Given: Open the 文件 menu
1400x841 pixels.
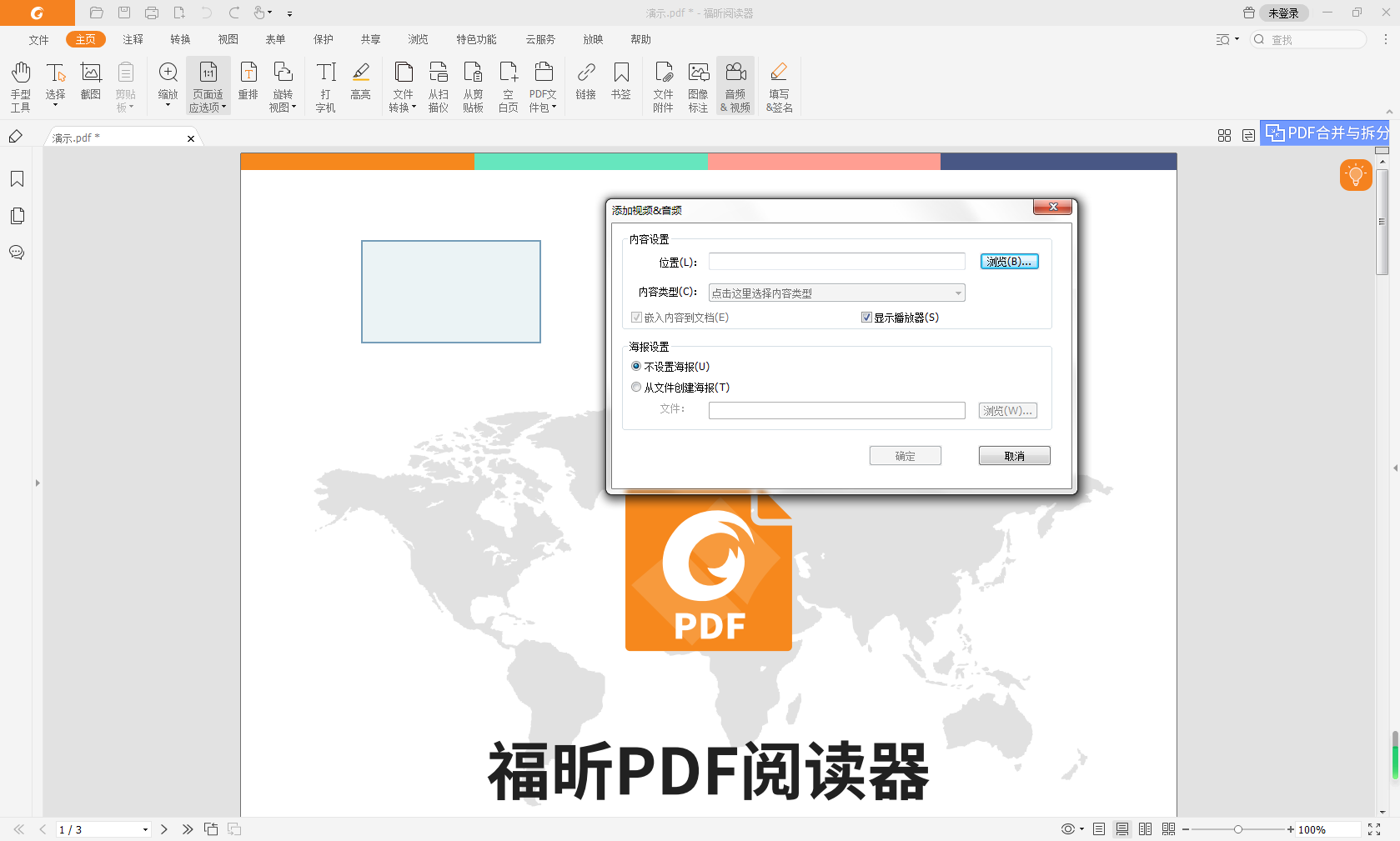Looking at the screenshot, I should (x=38, y=39).
